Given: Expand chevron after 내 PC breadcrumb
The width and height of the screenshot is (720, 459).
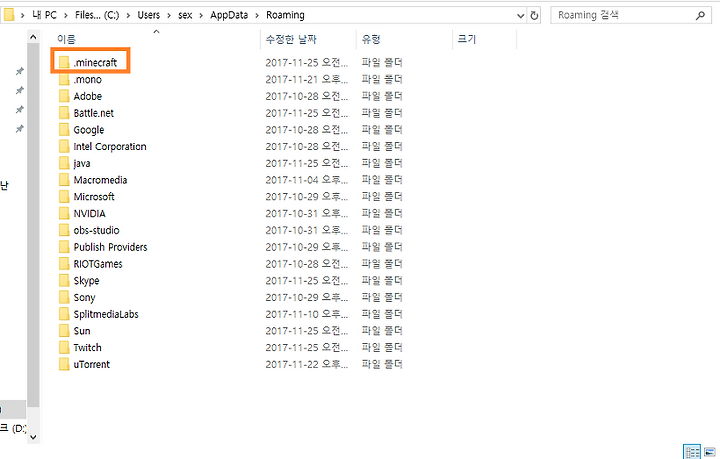Looking at the screenshot, I should pyautogui.click(x=66, y=16).
